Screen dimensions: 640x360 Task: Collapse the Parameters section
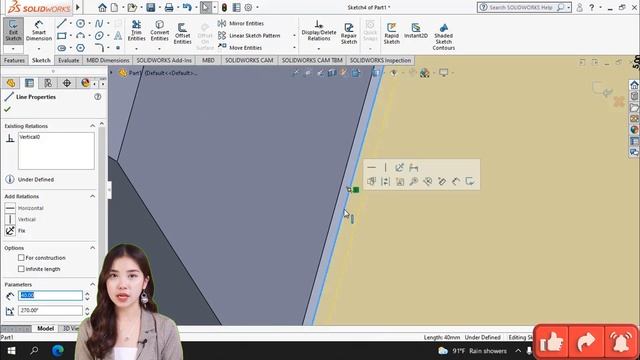coord(92,284)
